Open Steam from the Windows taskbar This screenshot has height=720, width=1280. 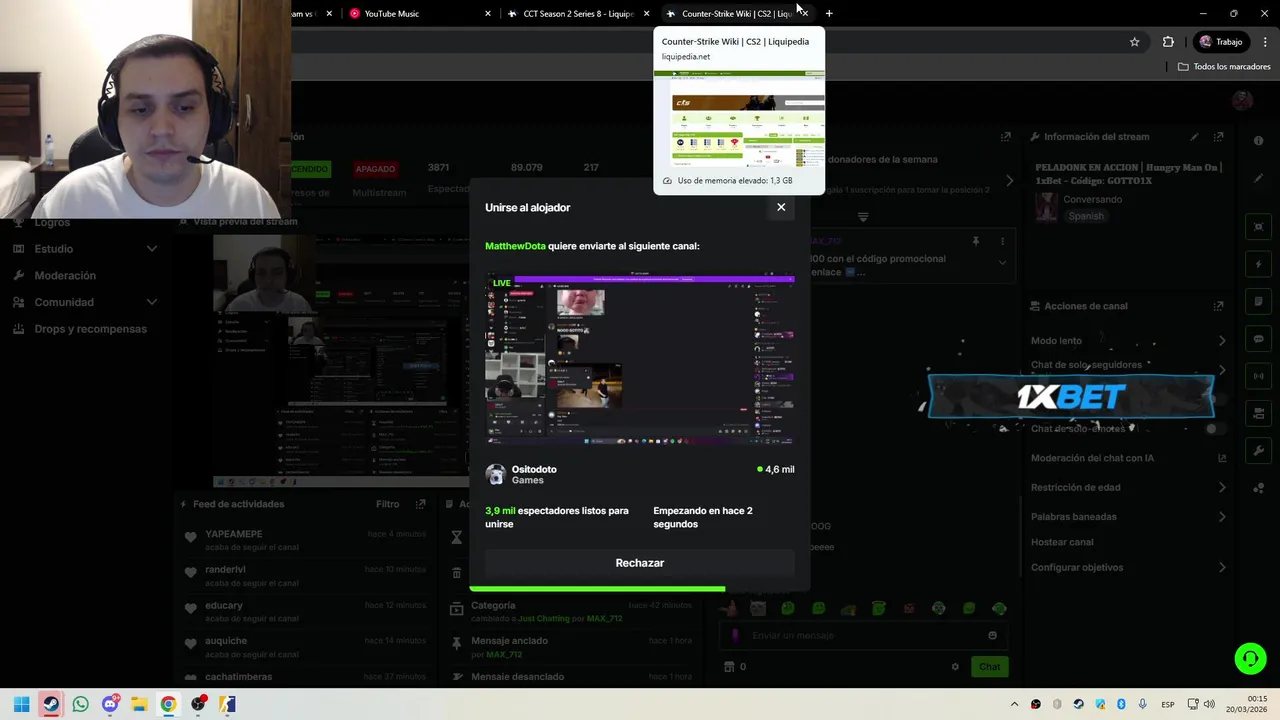(x=51, y=704)
